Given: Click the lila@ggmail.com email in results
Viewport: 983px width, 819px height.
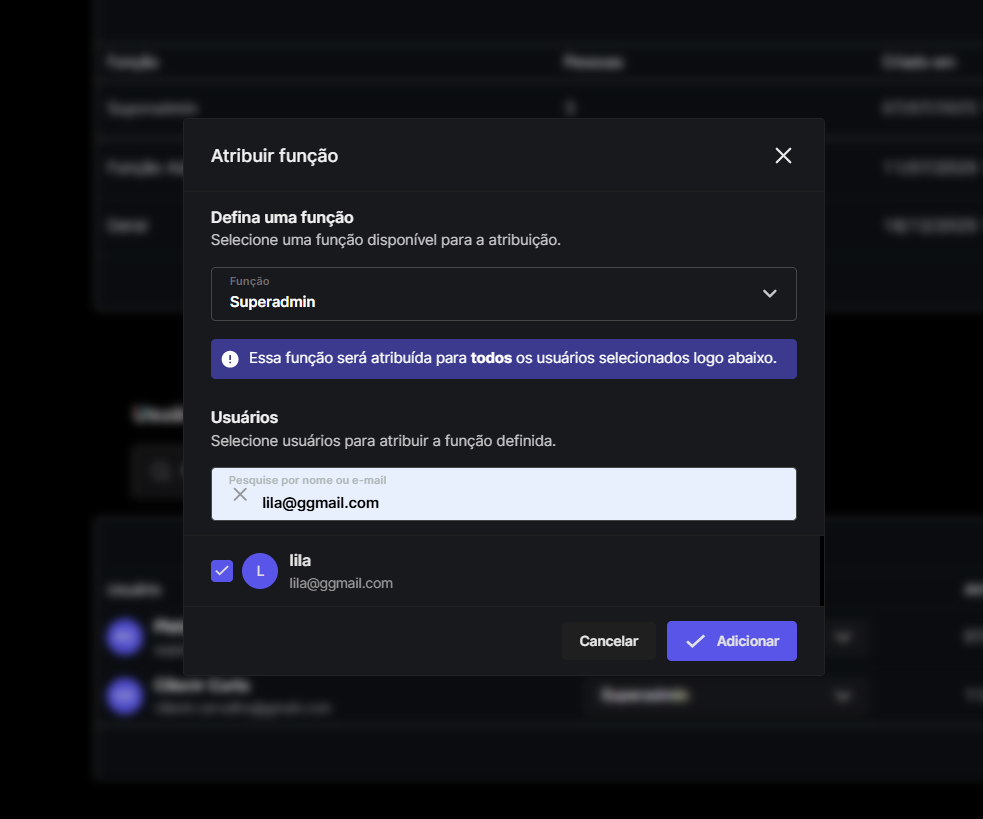Looking at the screenshot, I should pyautogui.click(x=341, y=583).
